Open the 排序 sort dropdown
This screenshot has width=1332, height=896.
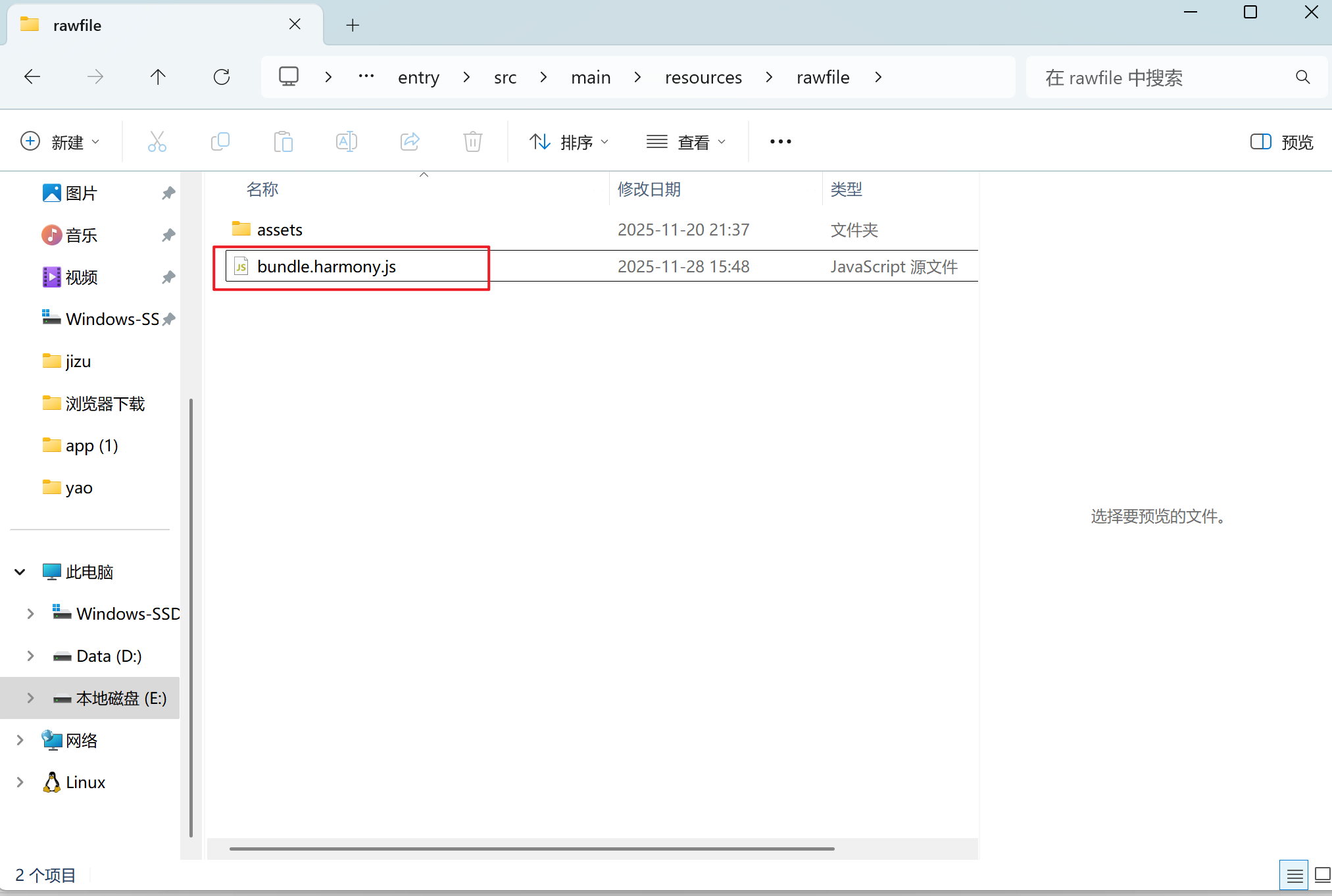click(570, 141)
